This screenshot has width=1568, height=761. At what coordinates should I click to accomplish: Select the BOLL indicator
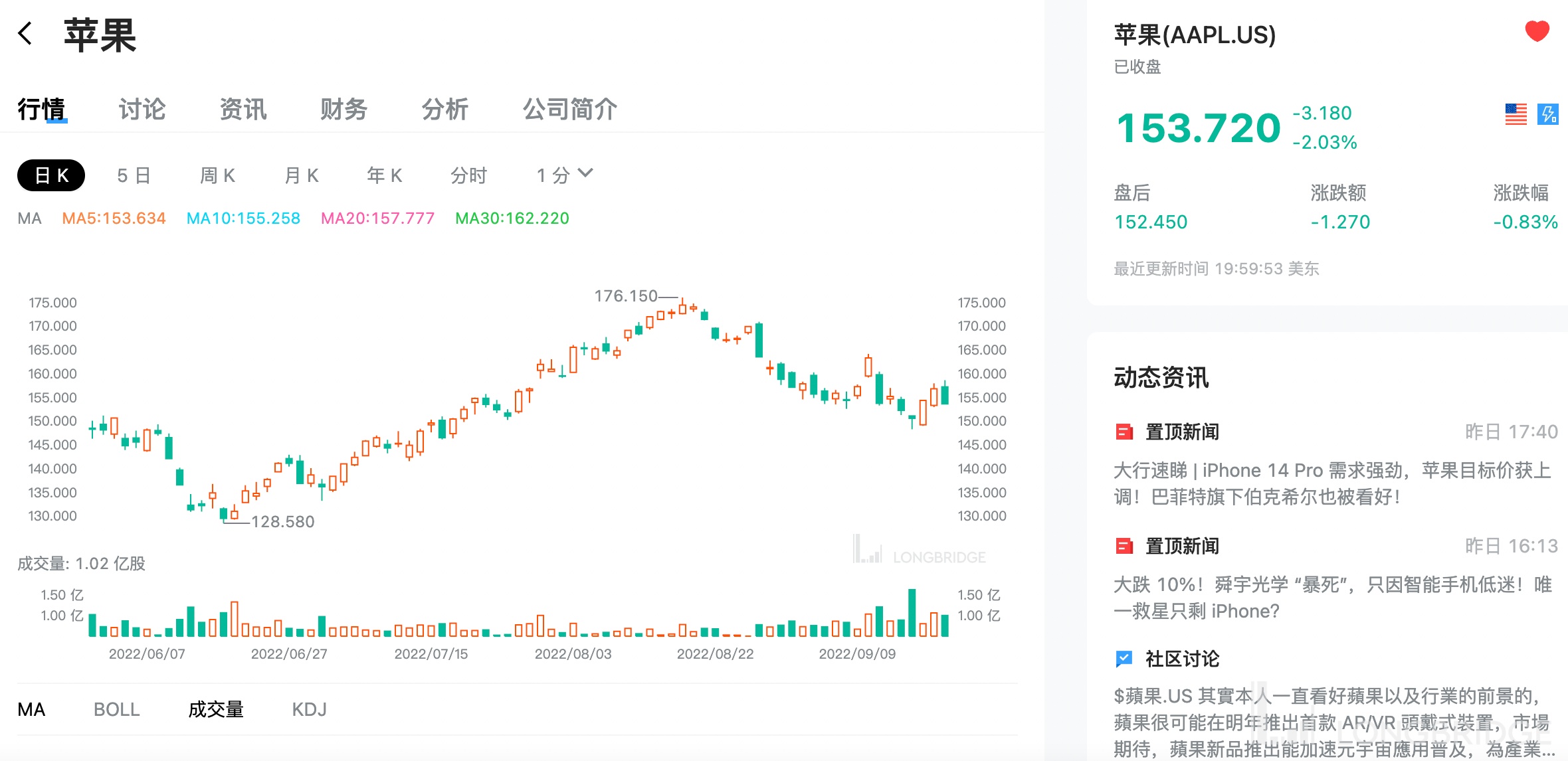click(x=117, y=710)
